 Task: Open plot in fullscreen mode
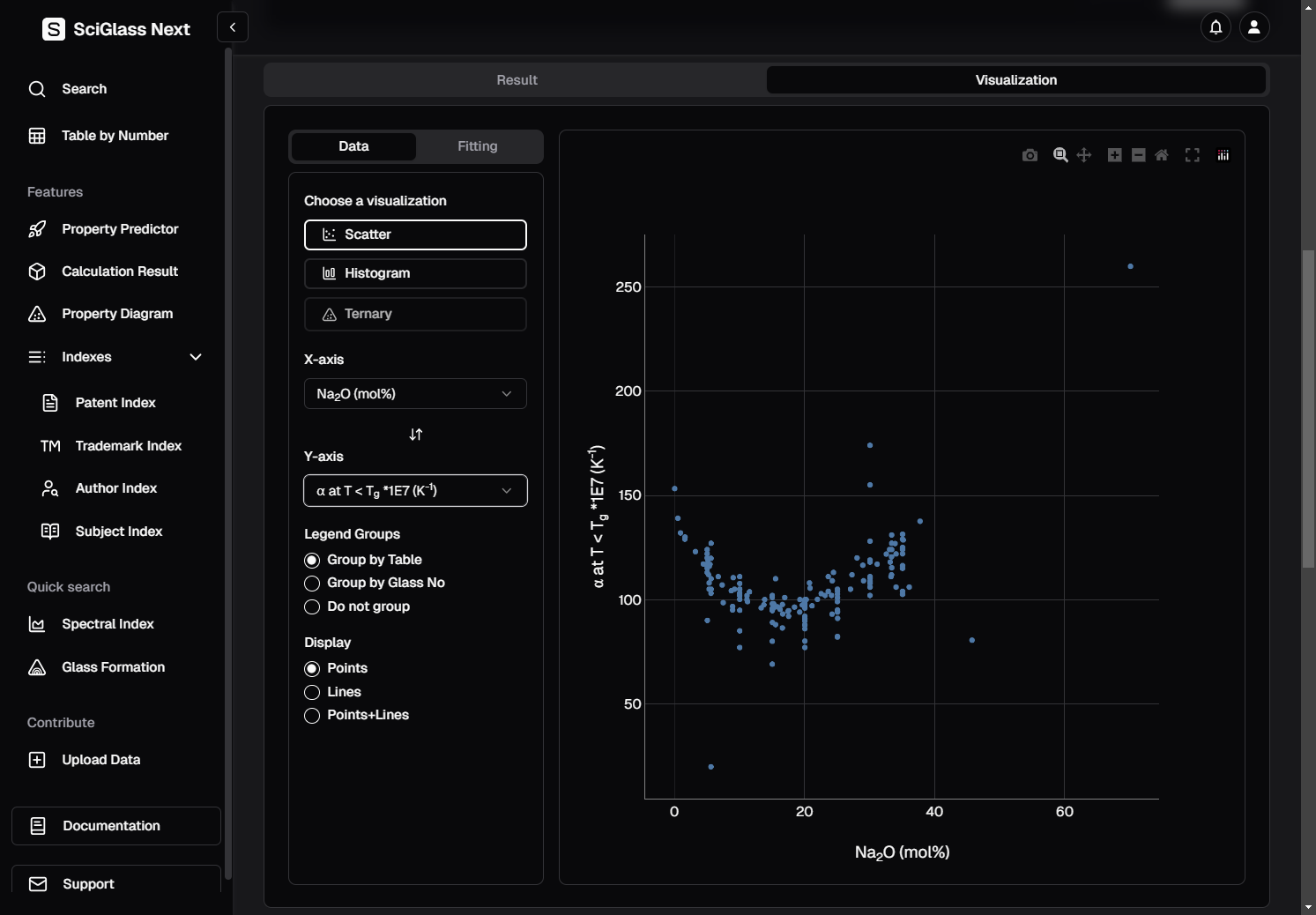pos(1192,155)
